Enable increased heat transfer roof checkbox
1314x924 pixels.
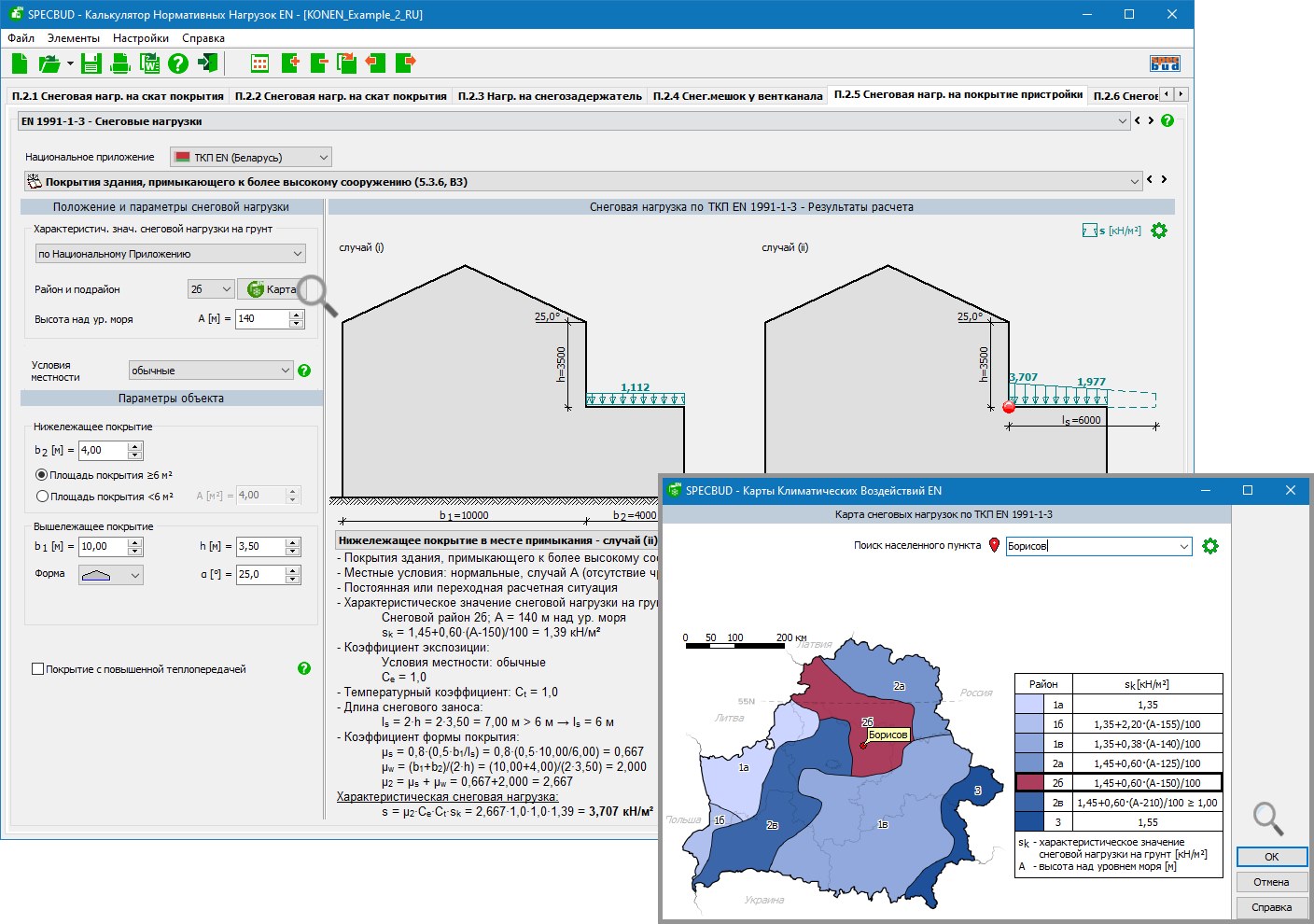click(38, 669)
